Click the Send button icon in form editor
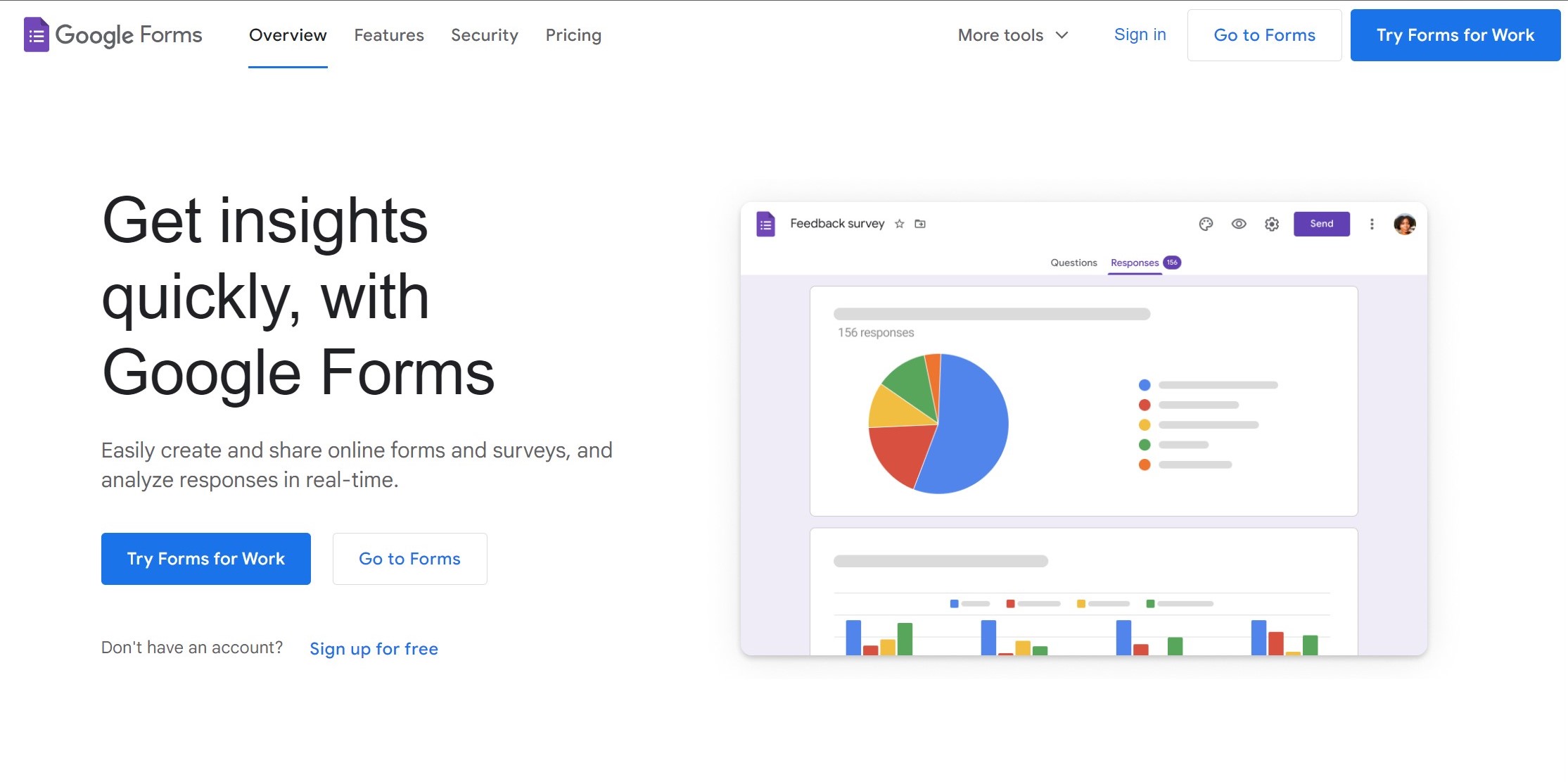Image resolution: width=1568 pixels, height=782 pixels. (1320, 223)
